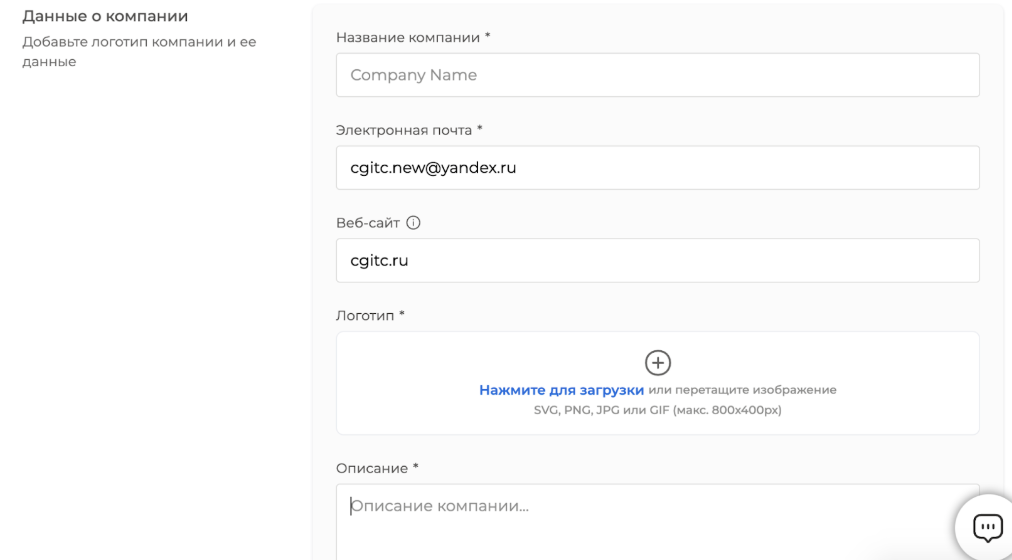Click the info icon next to Веб-сайт

point(413,223)
